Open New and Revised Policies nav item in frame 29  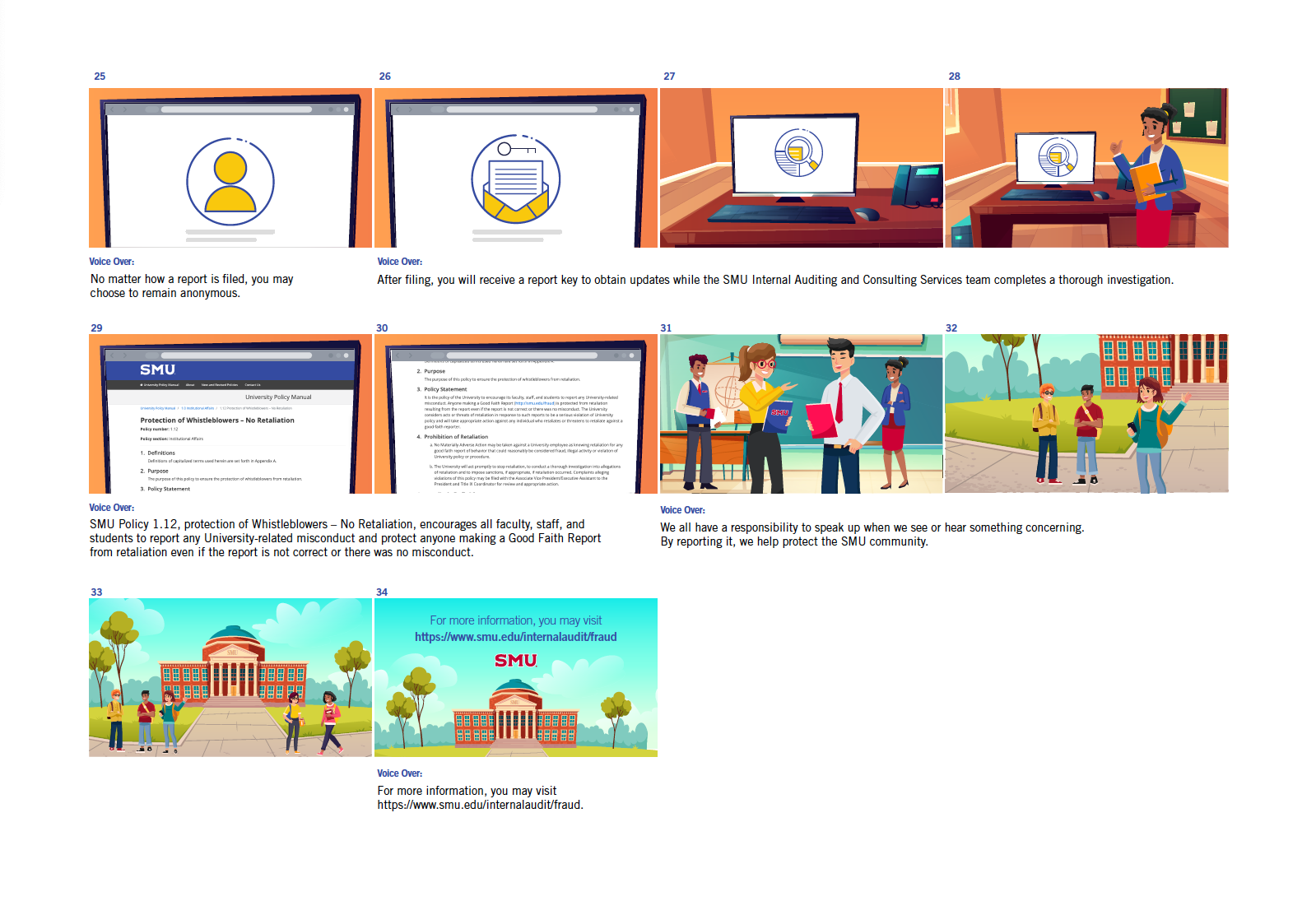click(x=220, y=384)
